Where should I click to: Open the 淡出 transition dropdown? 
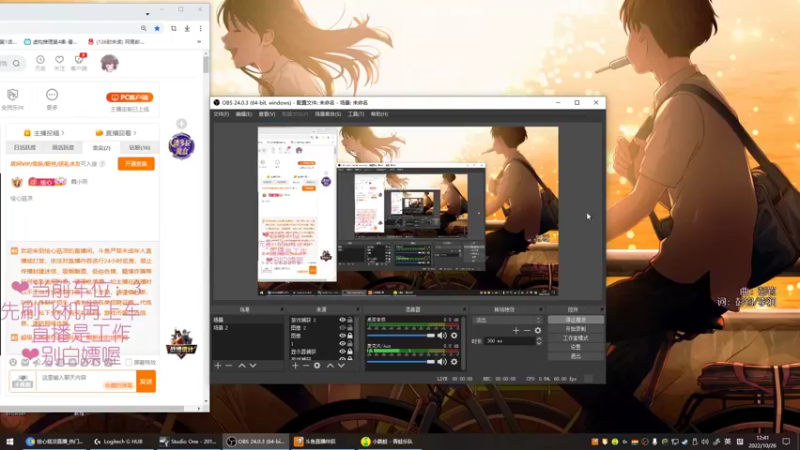tap(508, 320)
